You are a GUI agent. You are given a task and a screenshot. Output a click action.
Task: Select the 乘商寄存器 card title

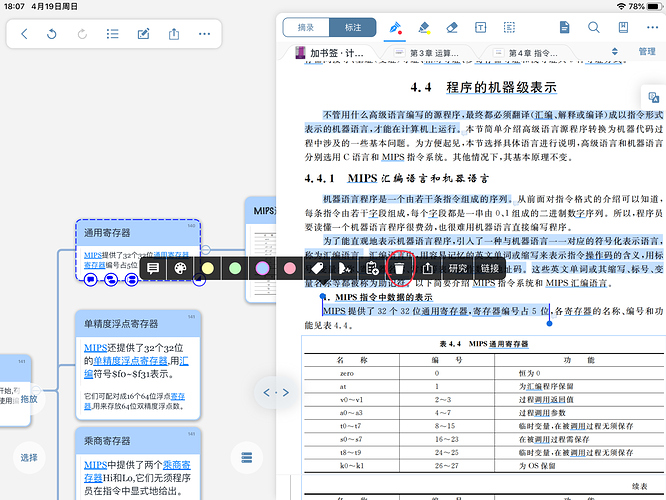pyautogui.click(x=107, y=441)
